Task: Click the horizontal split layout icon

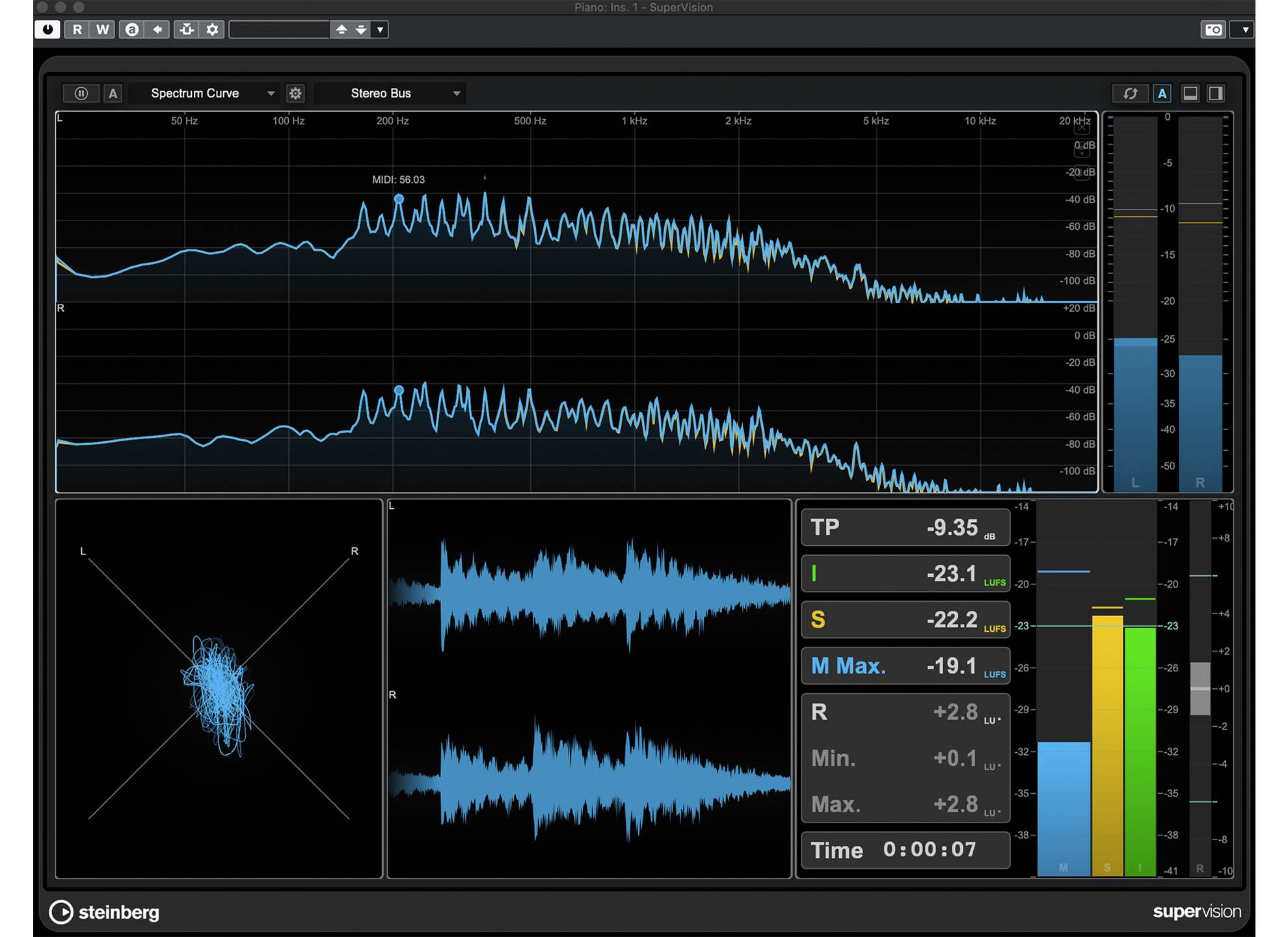Action: (1190, 93)
